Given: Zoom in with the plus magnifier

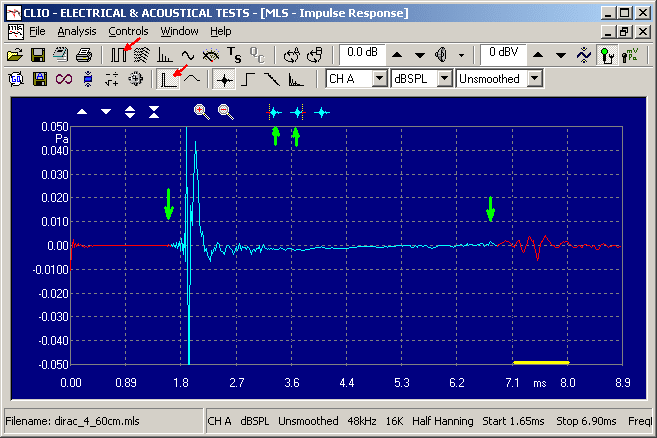Looking at the screenshot, I should point(201,112).
